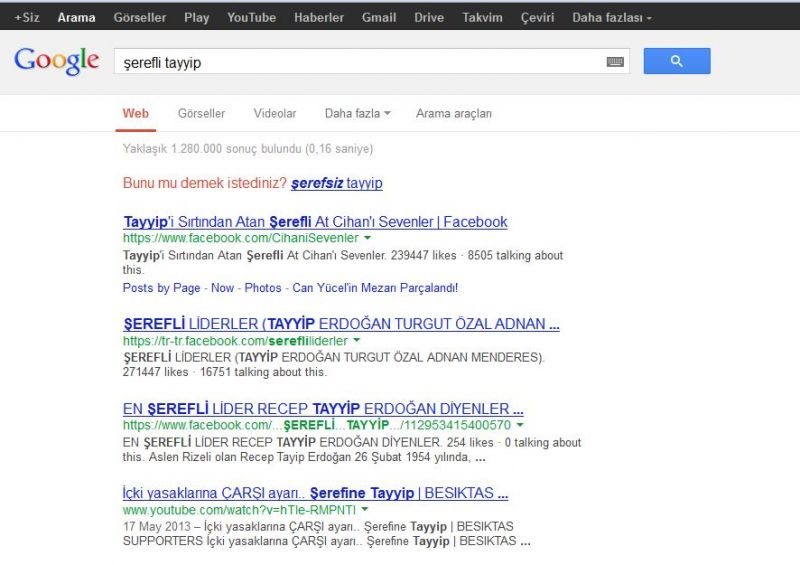Click the '+Siz' item in top bar

click(27, 17)
